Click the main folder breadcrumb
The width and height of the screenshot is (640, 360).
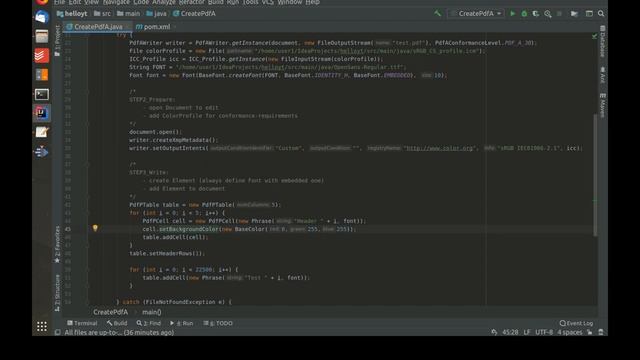coord(128,13)
